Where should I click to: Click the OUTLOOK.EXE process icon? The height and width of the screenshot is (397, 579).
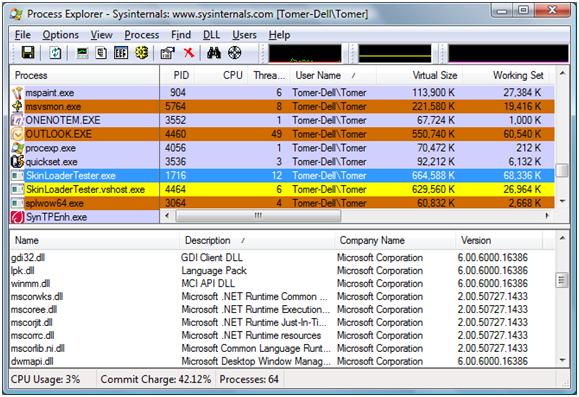pos(17,134)
